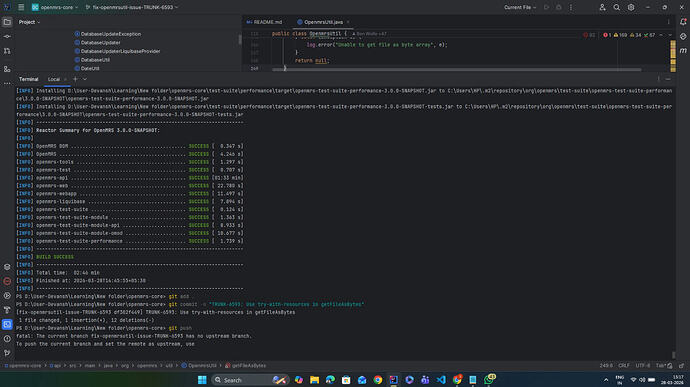The image size is (690, 387).
Task: Open the red-circled tool window icon
Action: 7,281
